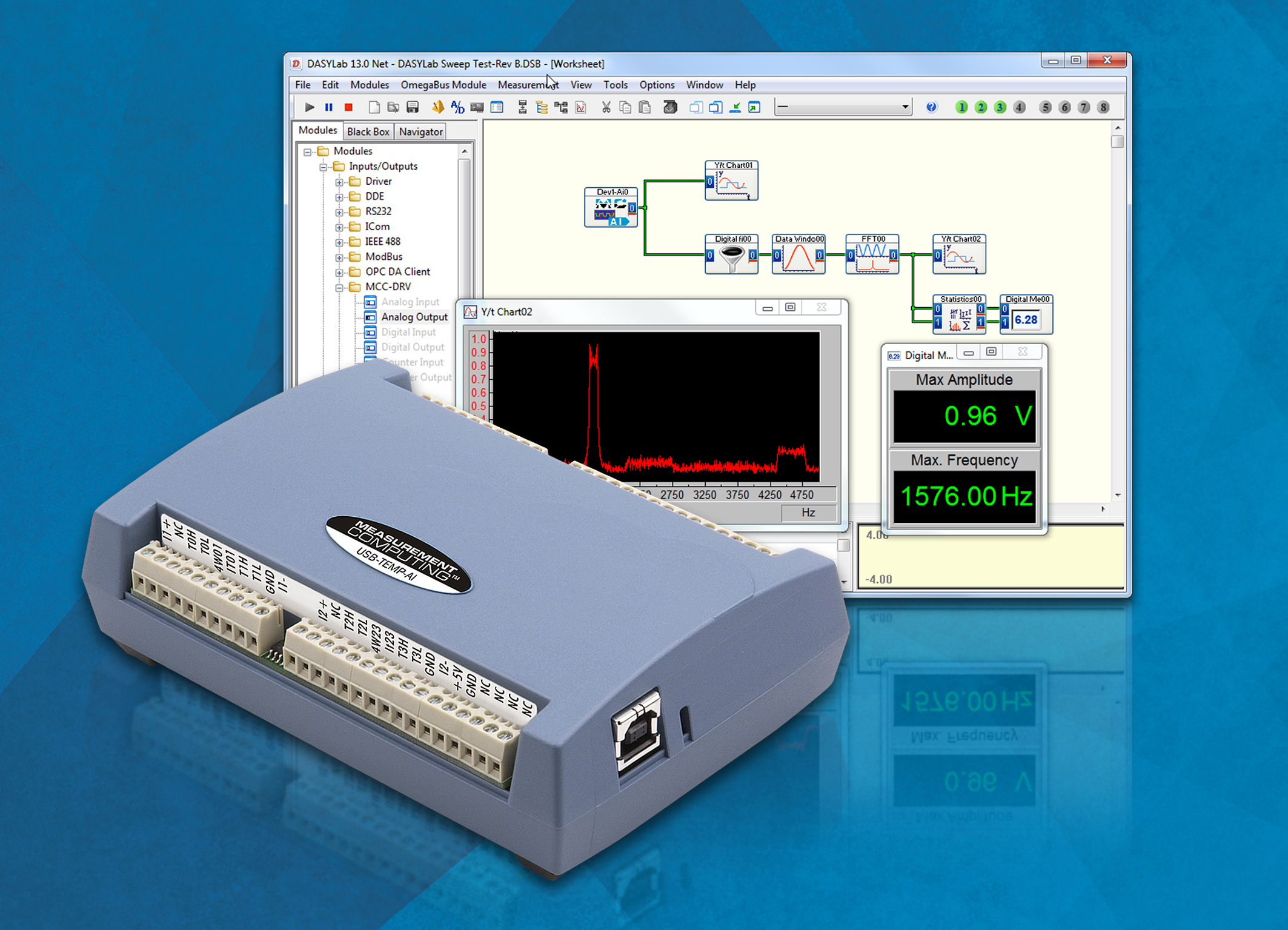Click the Cut scissors icon

click(605, 107)
